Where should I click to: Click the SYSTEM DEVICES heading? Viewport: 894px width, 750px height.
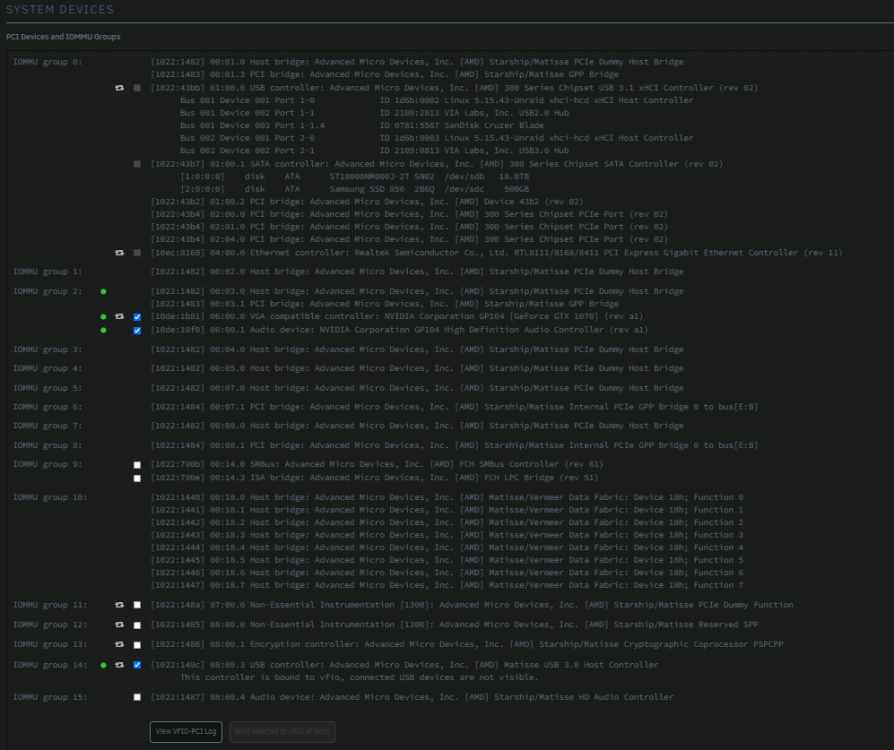(60, 10)
